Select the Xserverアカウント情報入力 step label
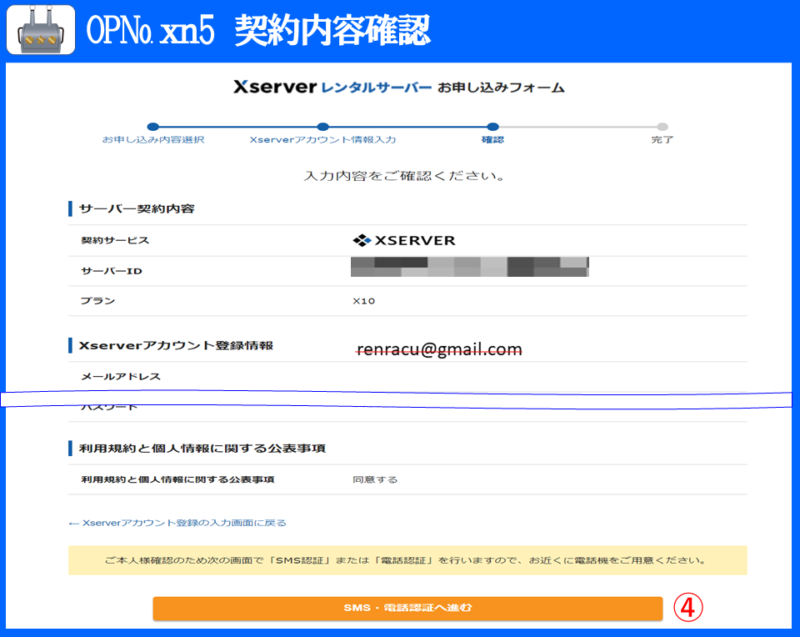800x637 pixels. pos(322,140)
